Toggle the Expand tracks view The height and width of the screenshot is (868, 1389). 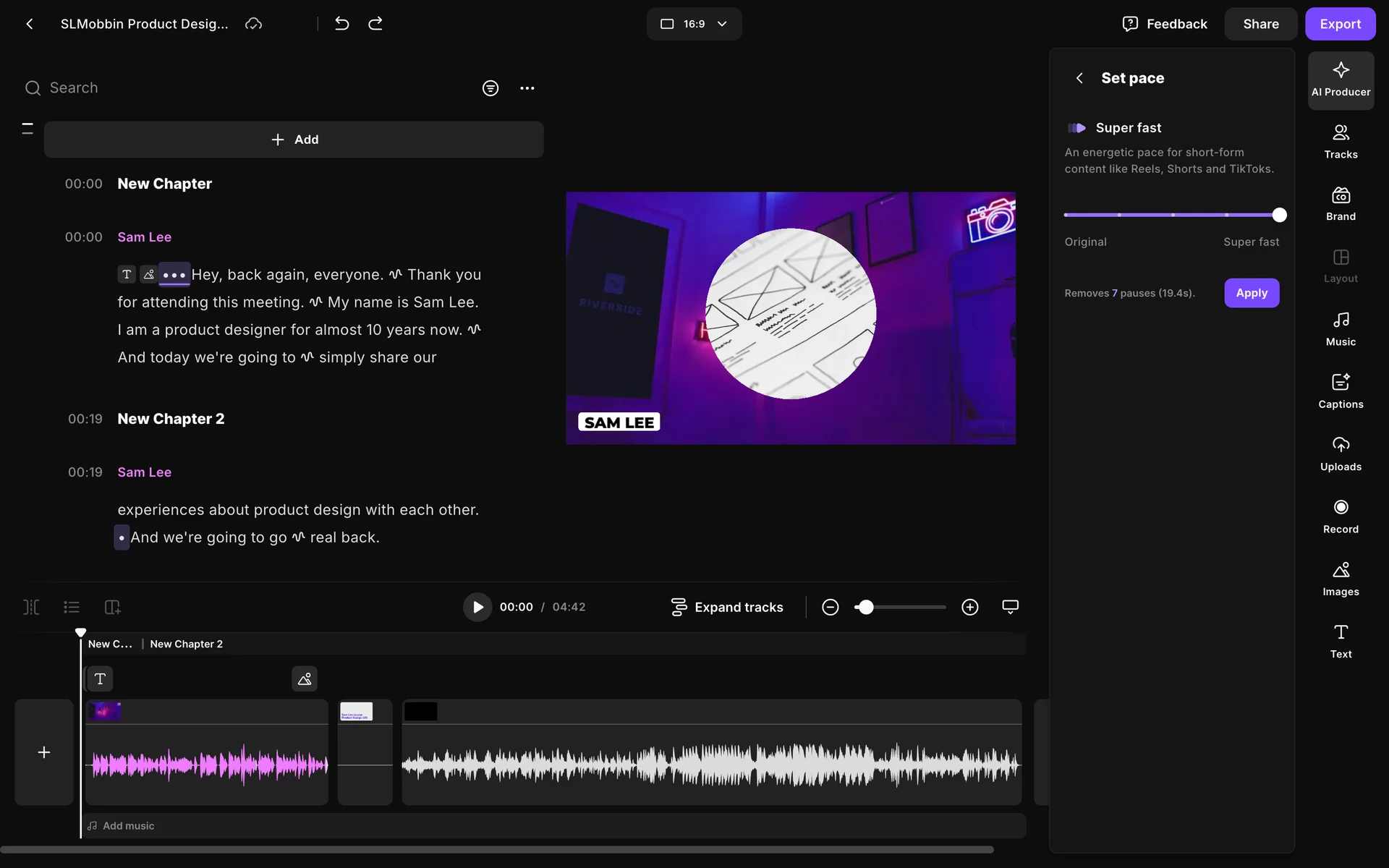coord(726,607)
